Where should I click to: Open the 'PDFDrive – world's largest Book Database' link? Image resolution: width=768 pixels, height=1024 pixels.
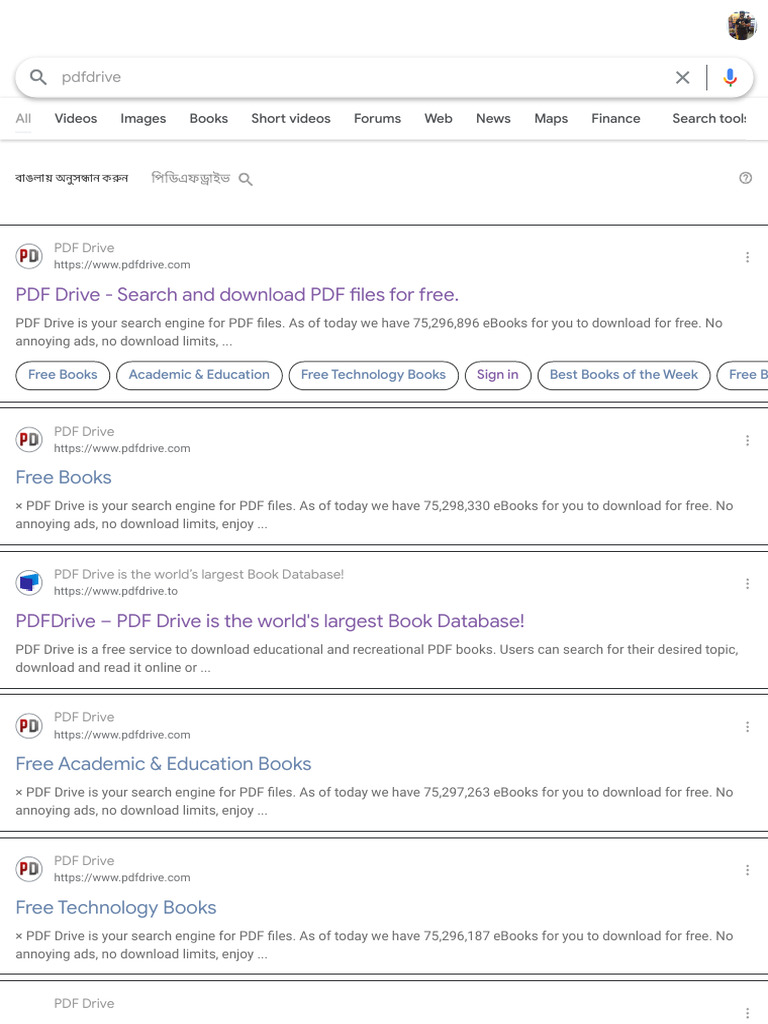[270, 620]
